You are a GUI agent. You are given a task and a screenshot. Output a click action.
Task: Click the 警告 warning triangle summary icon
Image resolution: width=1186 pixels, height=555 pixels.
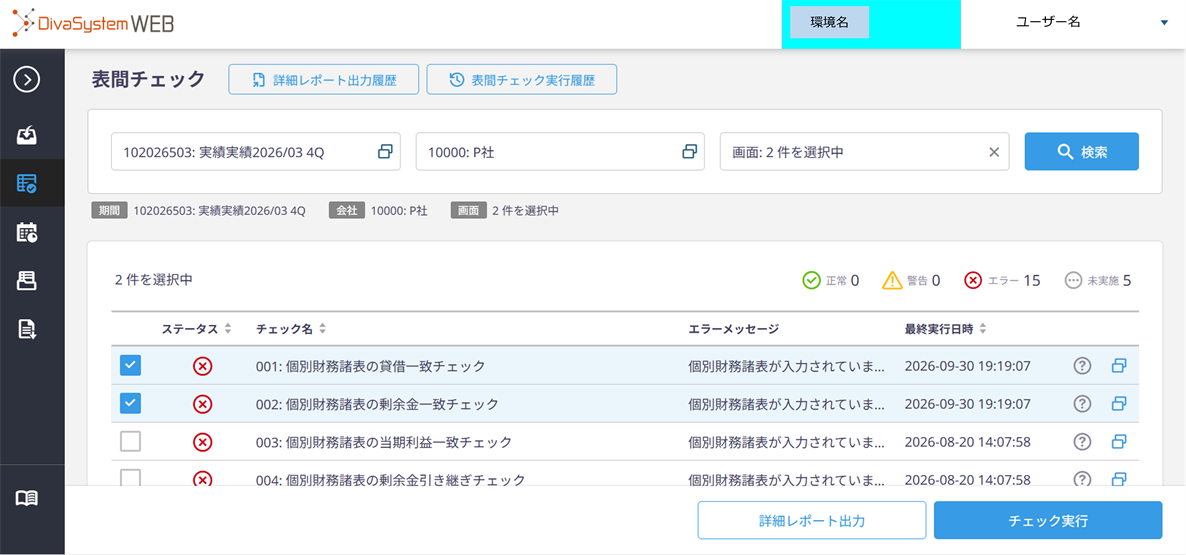(x=893, y=281)
